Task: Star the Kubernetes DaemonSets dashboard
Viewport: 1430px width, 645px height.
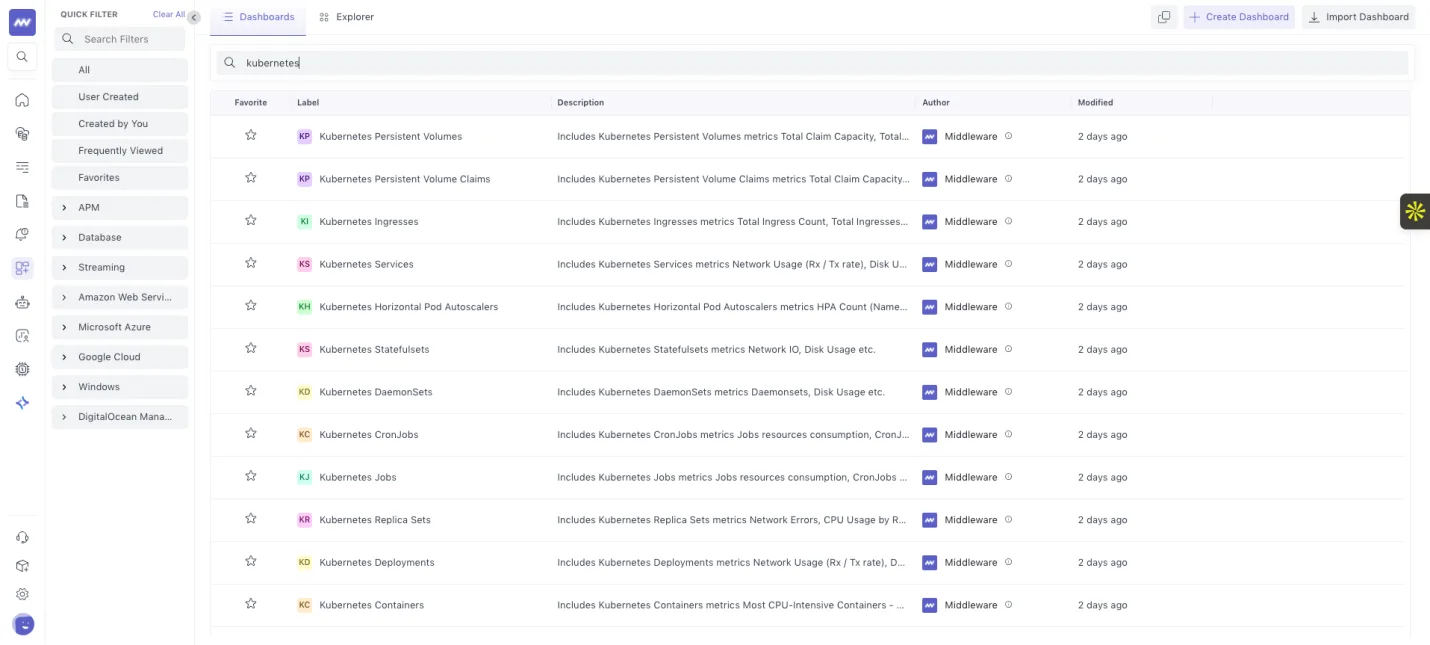Action: 251,391
